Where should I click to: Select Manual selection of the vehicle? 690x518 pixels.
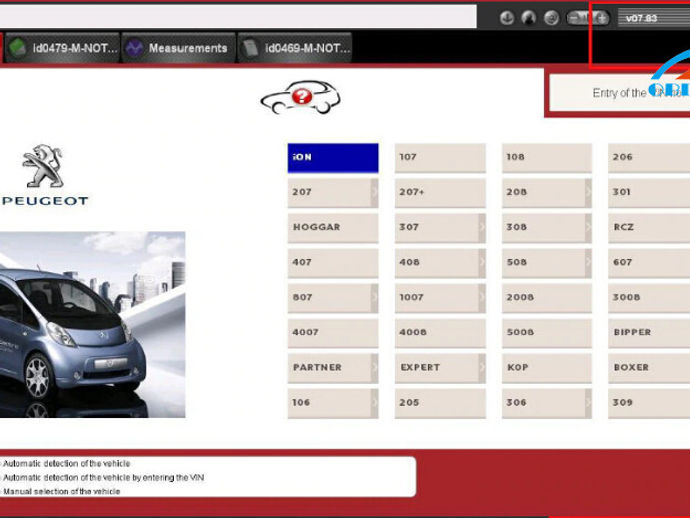pos(61,491)
